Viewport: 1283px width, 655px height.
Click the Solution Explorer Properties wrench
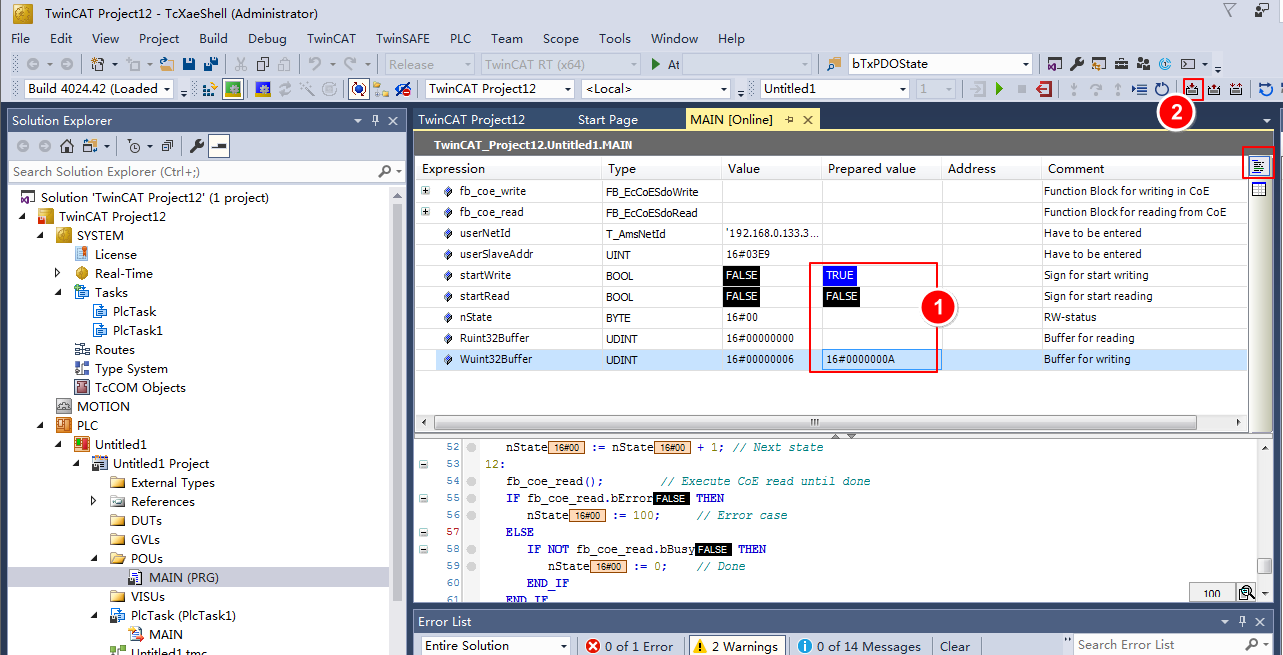click(197, 146)
